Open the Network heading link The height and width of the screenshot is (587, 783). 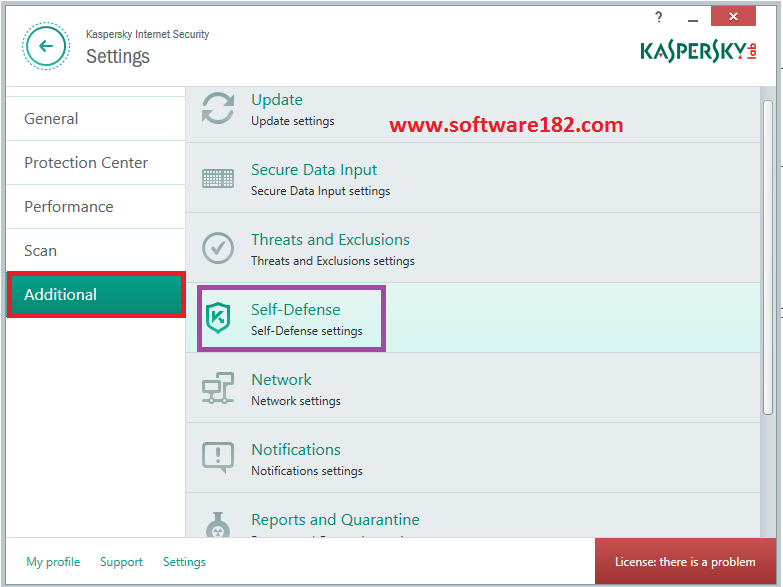[x=281, y=380]
